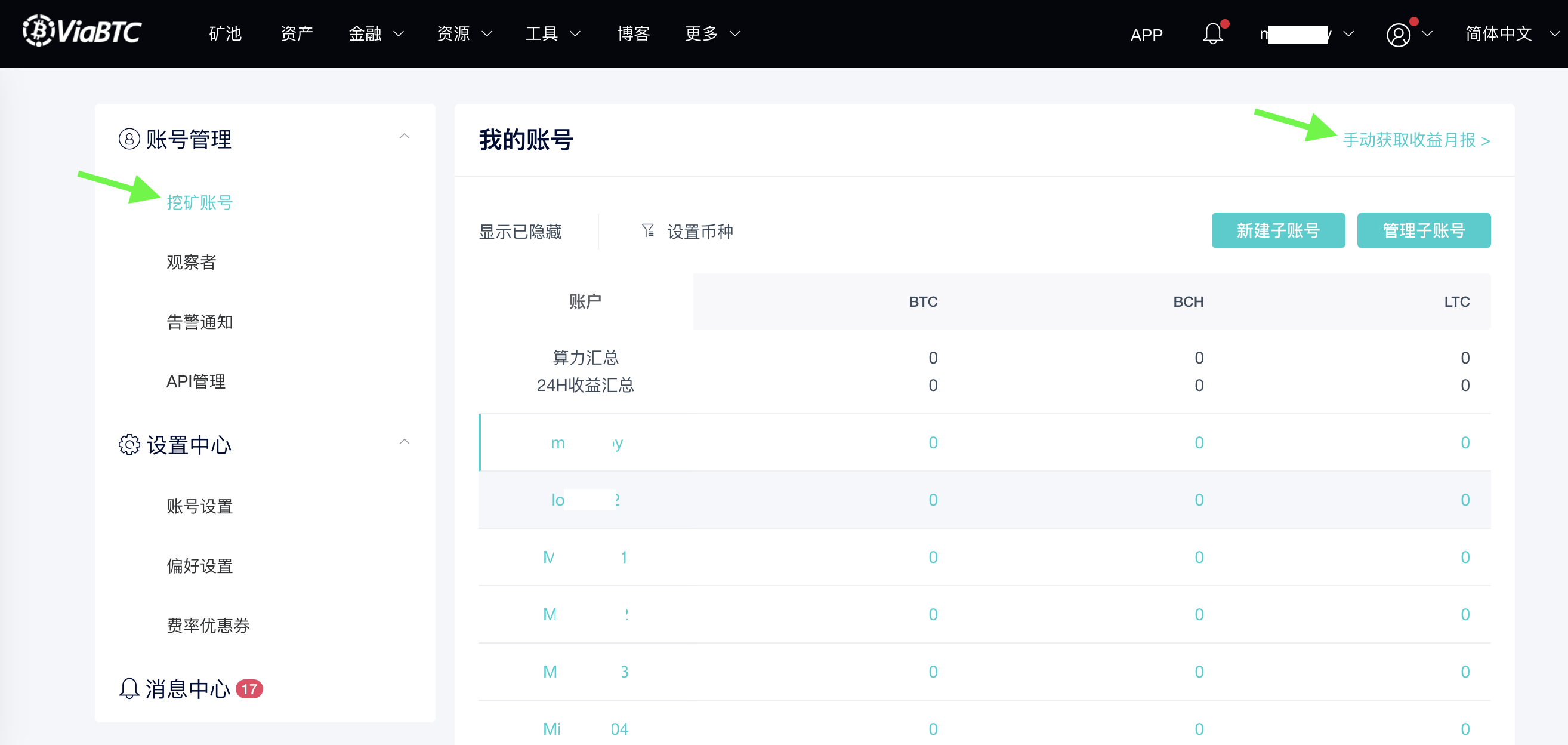The height and width of the screenshot is (745, 1568).
Task: Click the 新建子账号 button
Action: click(1277, 230)
